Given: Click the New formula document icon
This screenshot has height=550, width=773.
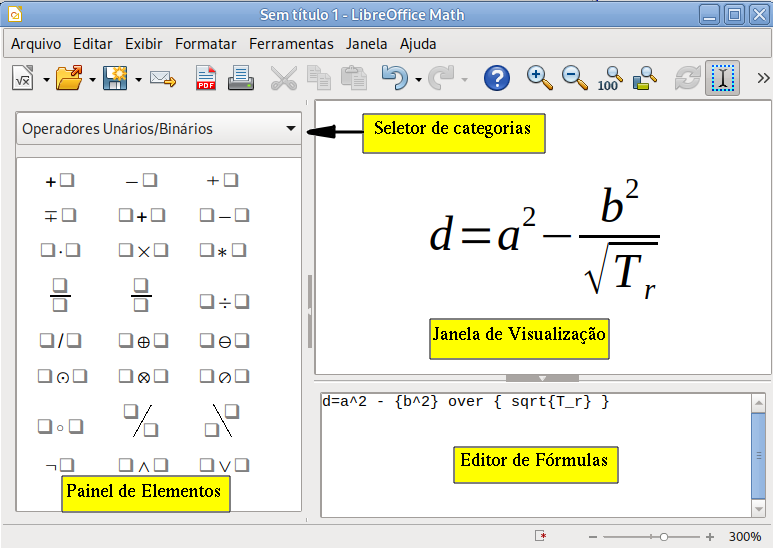Looking at the screenshot, I should point(23,78).
